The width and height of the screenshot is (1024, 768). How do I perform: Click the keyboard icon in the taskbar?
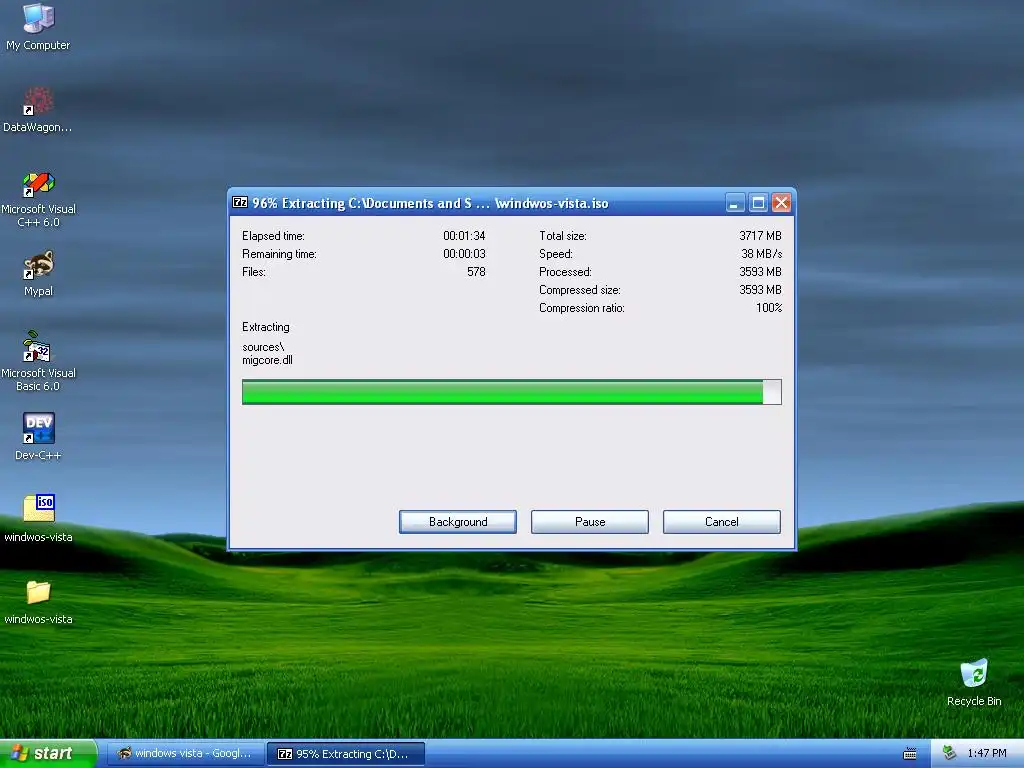[910, 754]
